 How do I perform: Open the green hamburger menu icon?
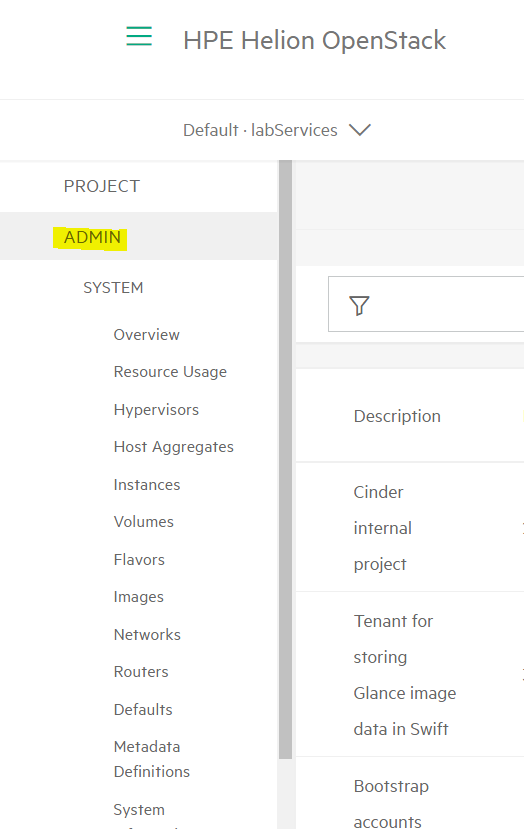coord(139,36)
